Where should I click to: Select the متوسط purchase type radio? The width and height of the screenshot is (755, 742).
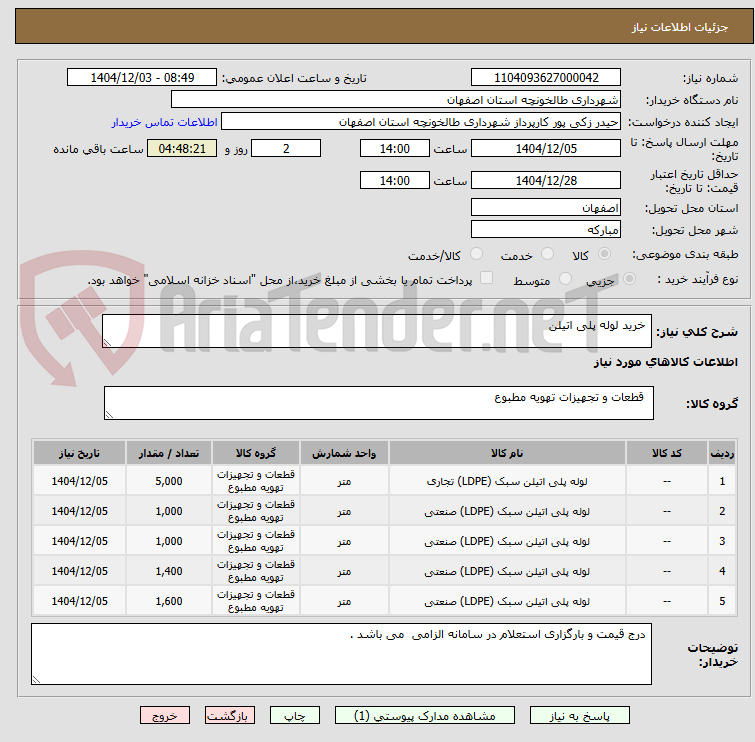(x=565, y=279)
